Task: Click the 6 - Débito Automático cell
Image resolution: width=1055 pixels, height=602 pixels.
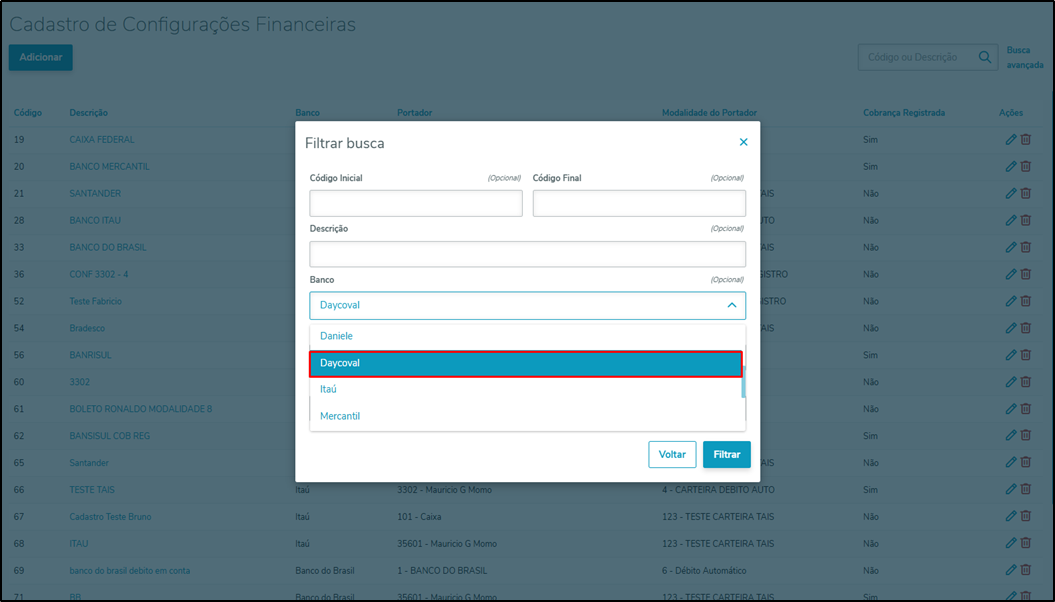Action: (x=704, y=570)
